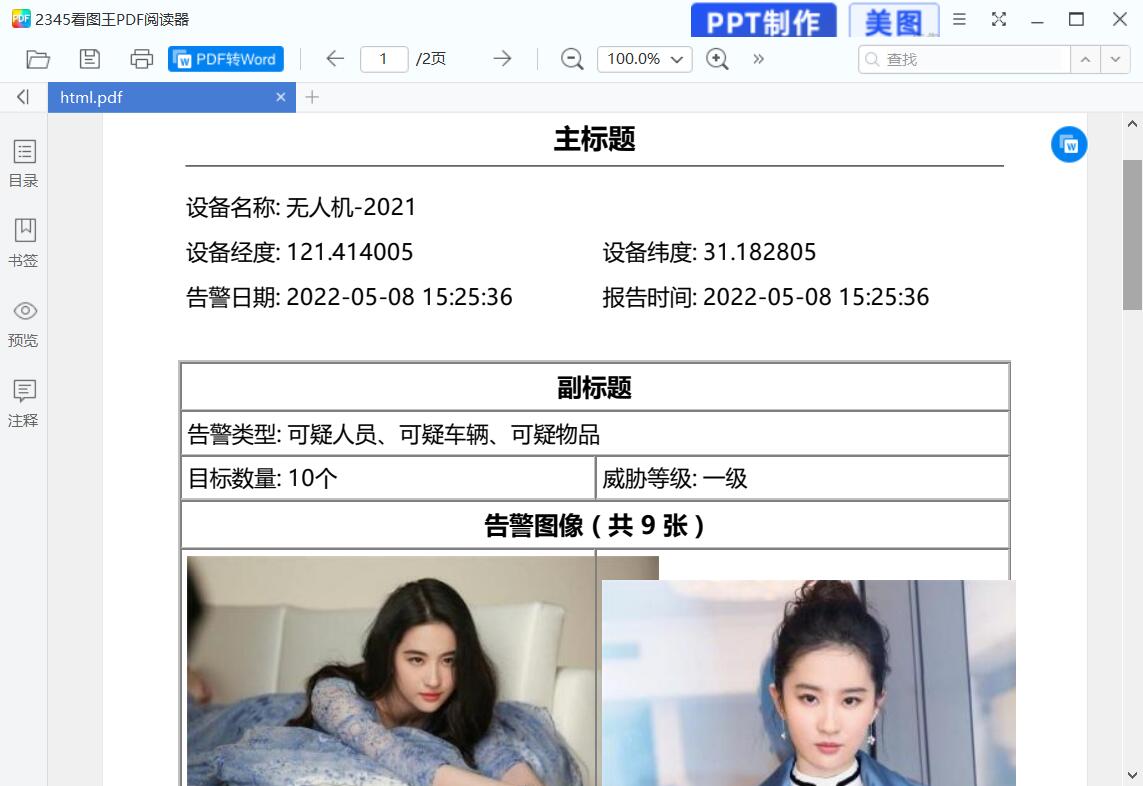Click the floating blue convert-to-Word icon

point(1069,145)
